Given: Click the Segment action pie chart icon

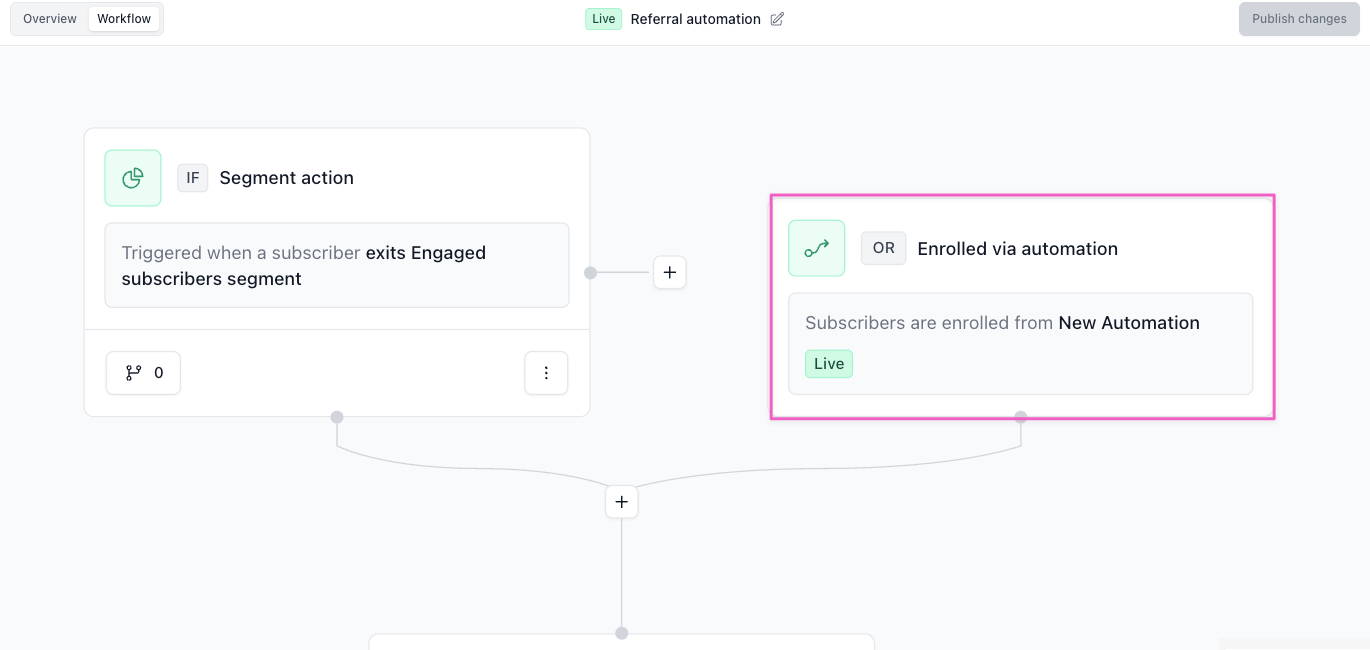Looking at the screenshot, I should pos(133,178).
